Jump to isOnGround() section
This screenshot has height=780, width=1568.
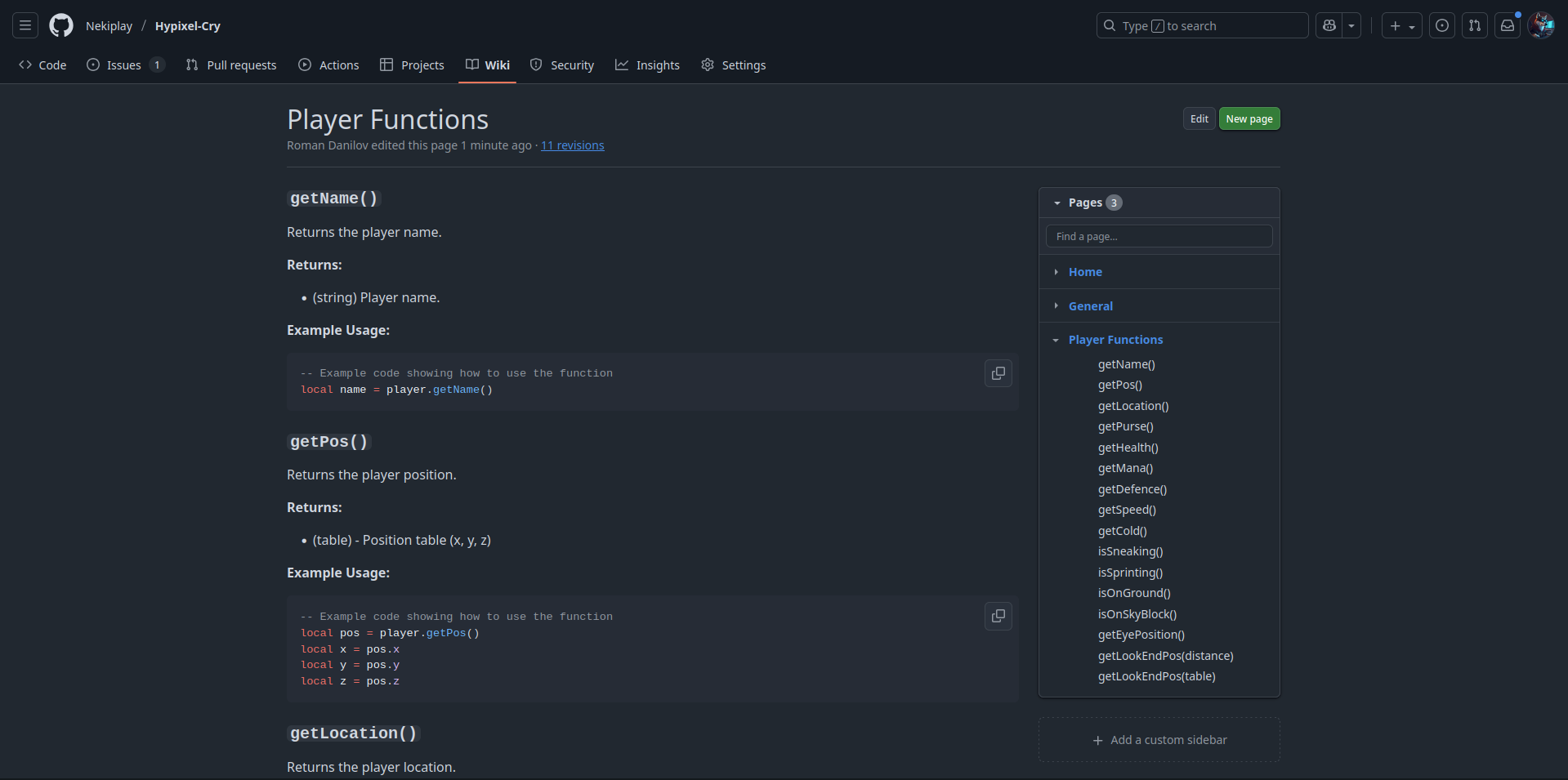tap(1134, 593)
